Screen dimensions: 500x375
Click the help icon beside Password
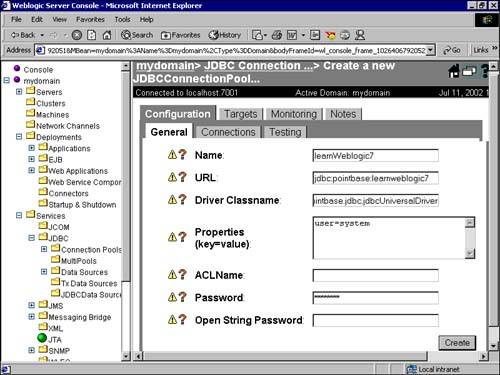pyautogui.click(x=182, y=297)
